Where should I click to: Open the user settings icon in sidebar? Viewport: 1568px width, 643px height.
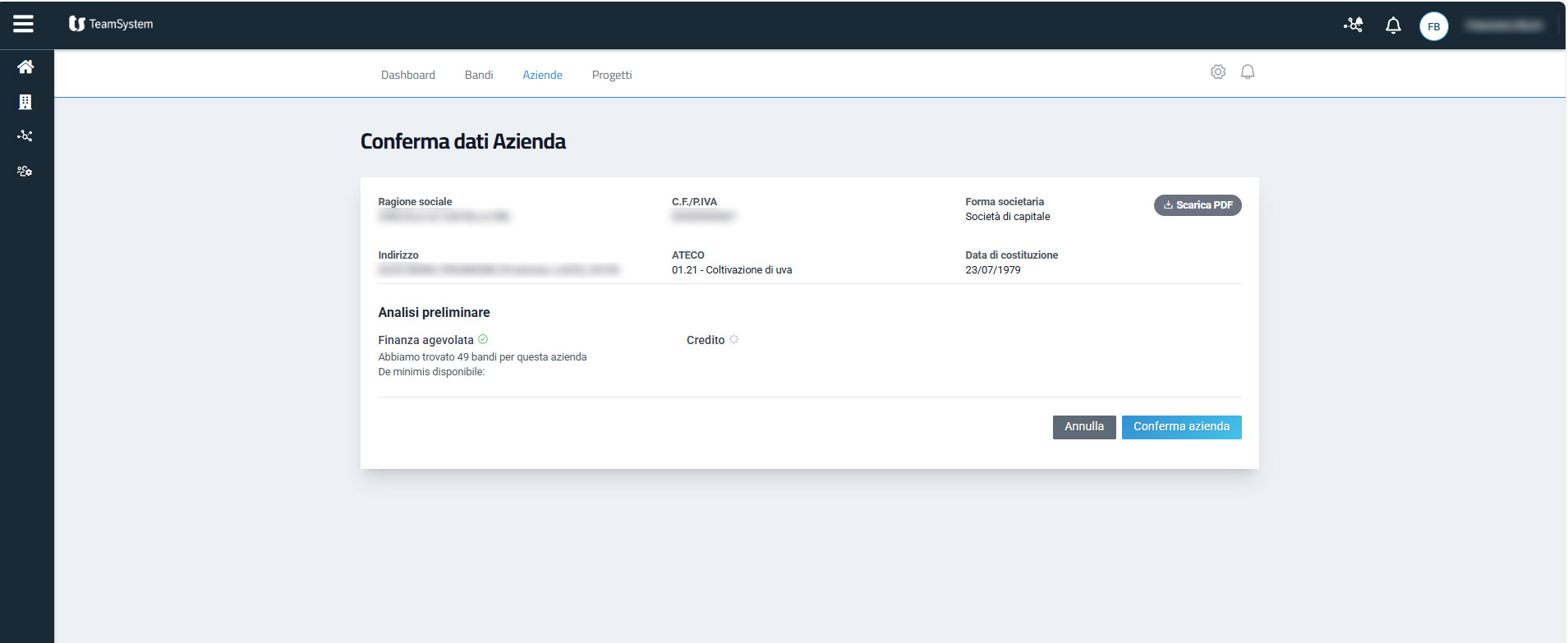tap(25, 172)
